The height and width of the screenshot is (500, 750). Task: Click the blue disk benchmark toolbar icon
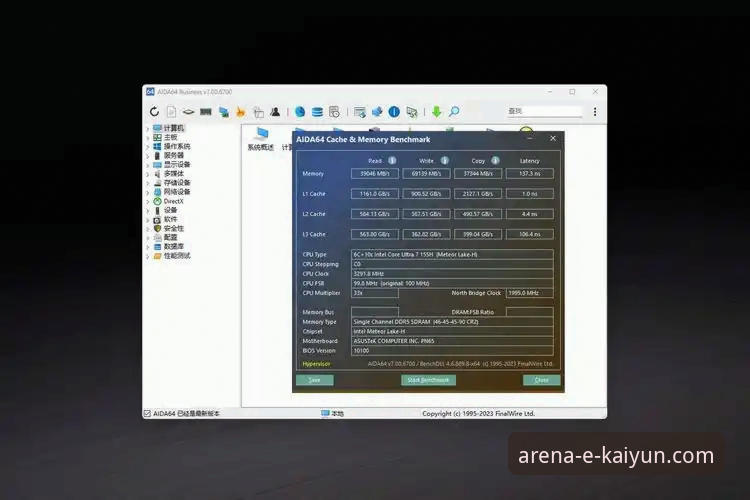point(300,111)
